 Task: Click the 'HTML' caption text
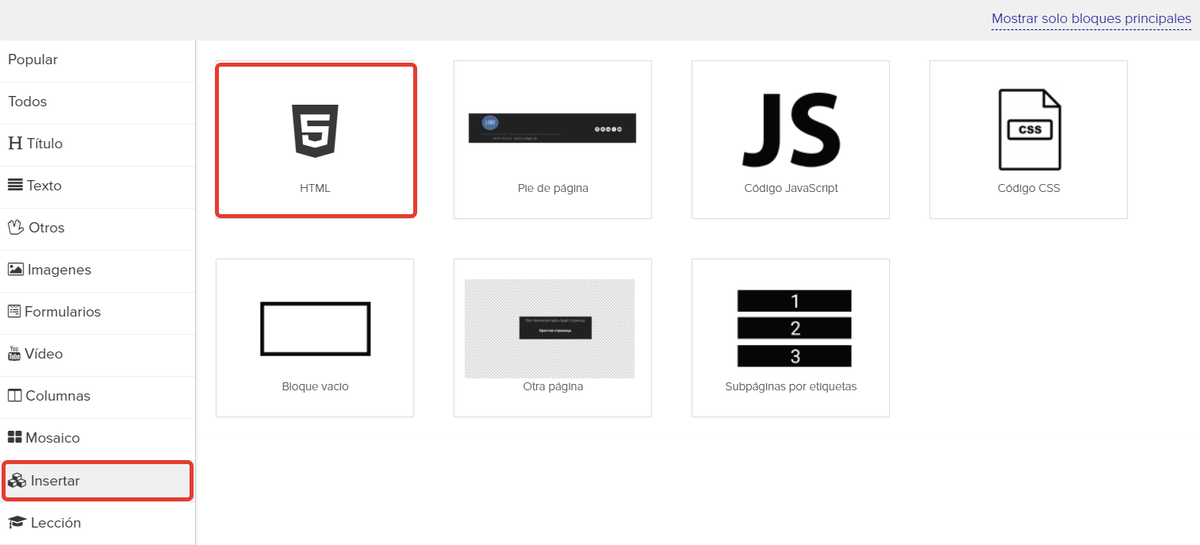(x=315, y=188)
